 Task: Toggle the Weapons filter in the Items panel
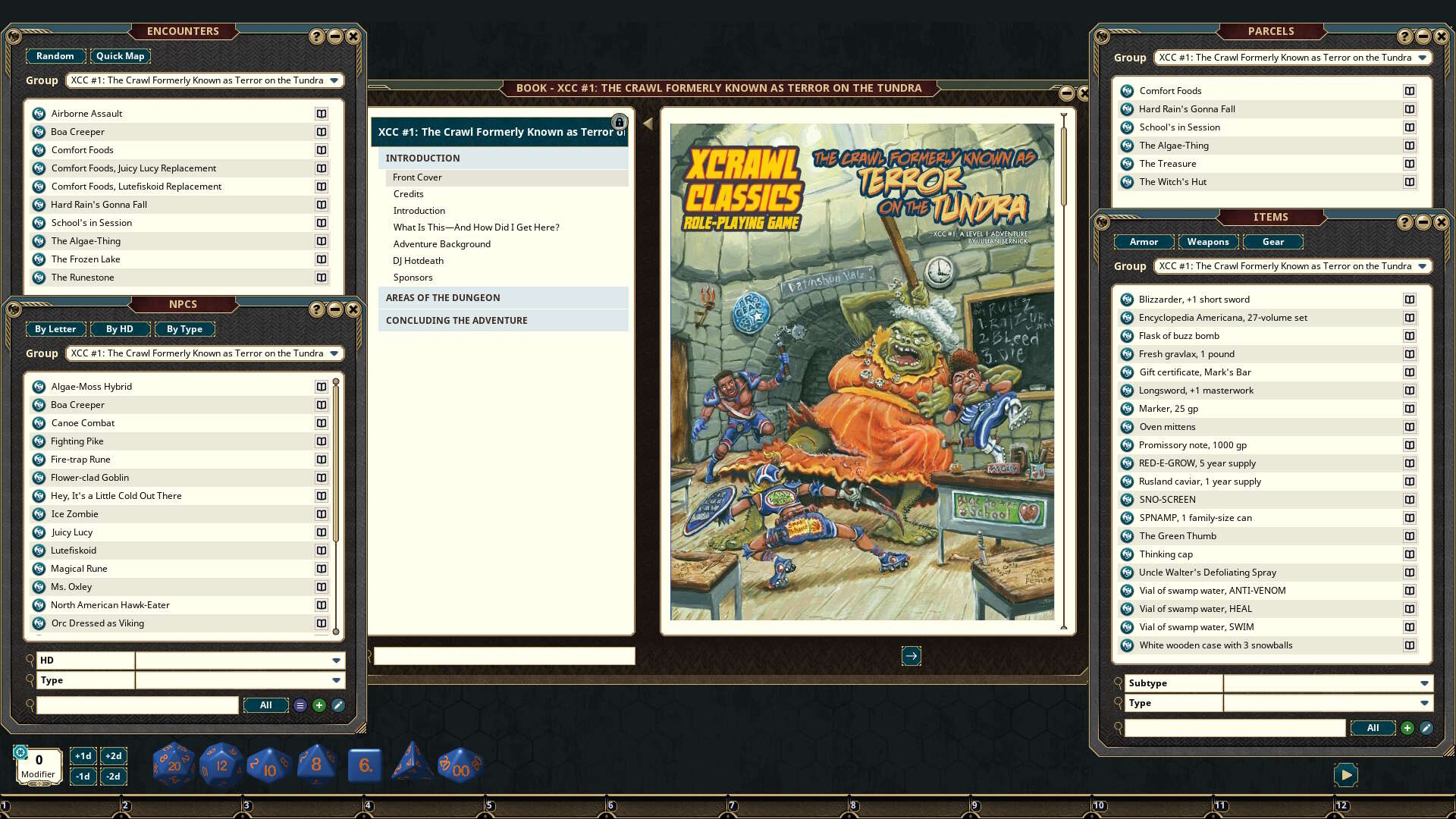[x=1208, y=241]
